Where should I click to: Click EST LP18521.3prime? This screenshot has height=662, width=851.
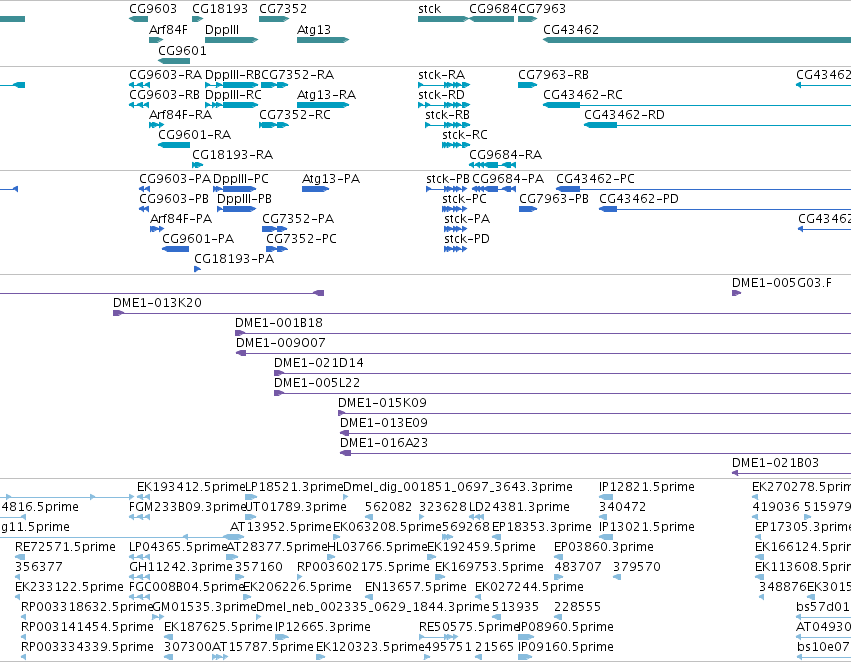(x=251, y=497)
